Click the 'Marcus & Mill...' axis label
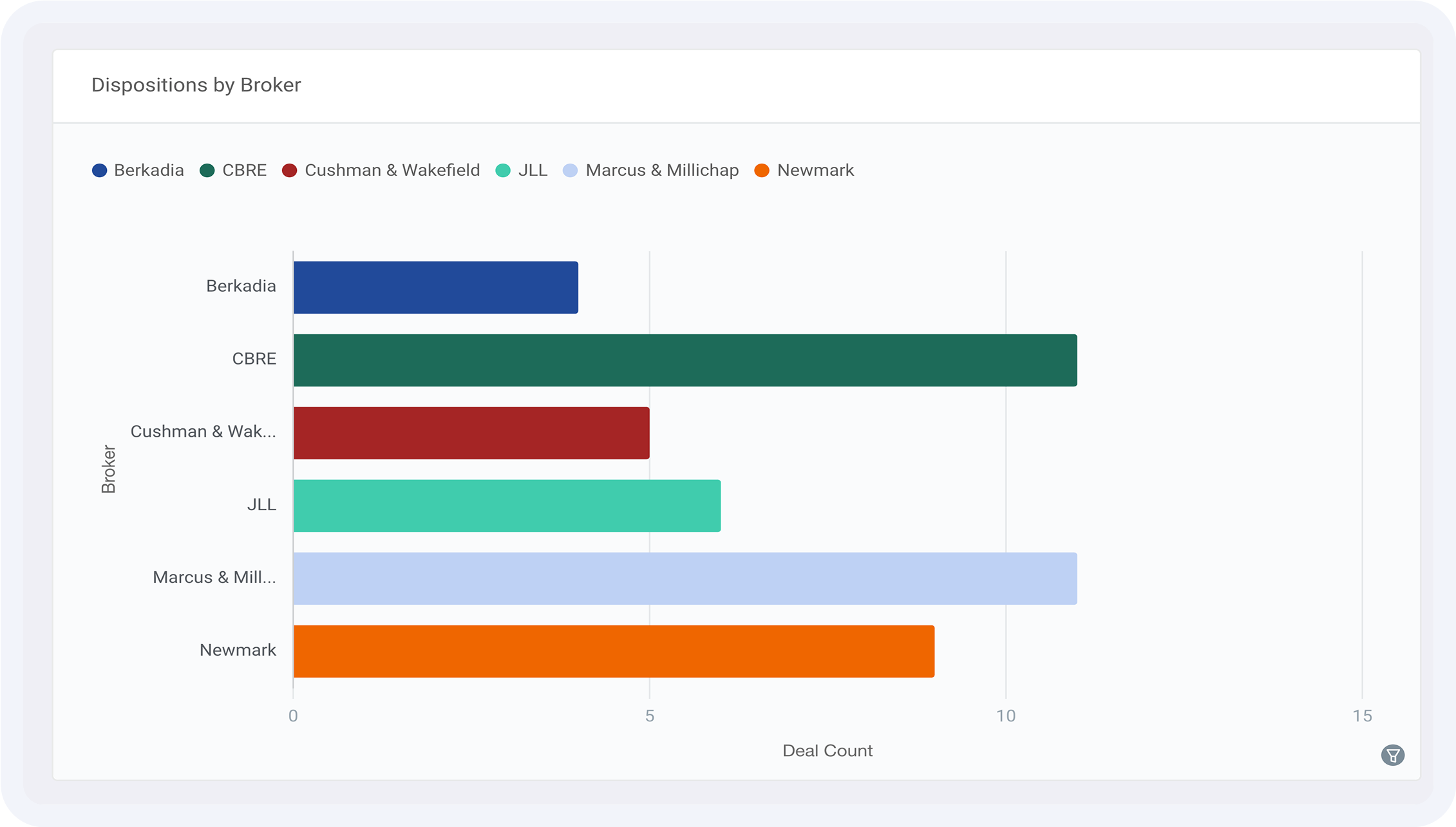This screenshot has width=1456, height=827. coord(214,577)
